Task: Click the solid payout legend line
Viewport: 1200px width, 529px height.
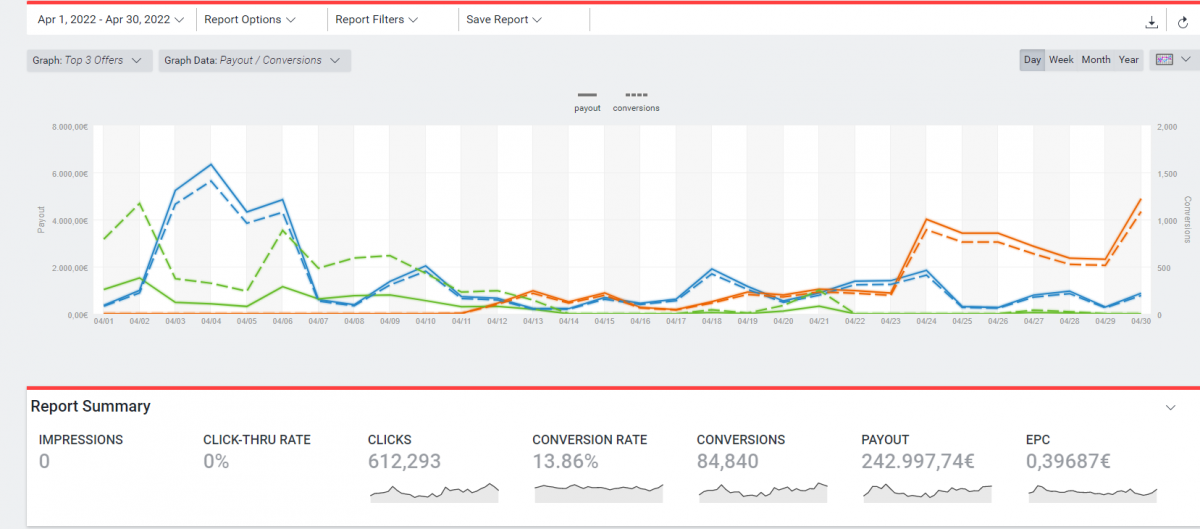Action: [587, 95]
